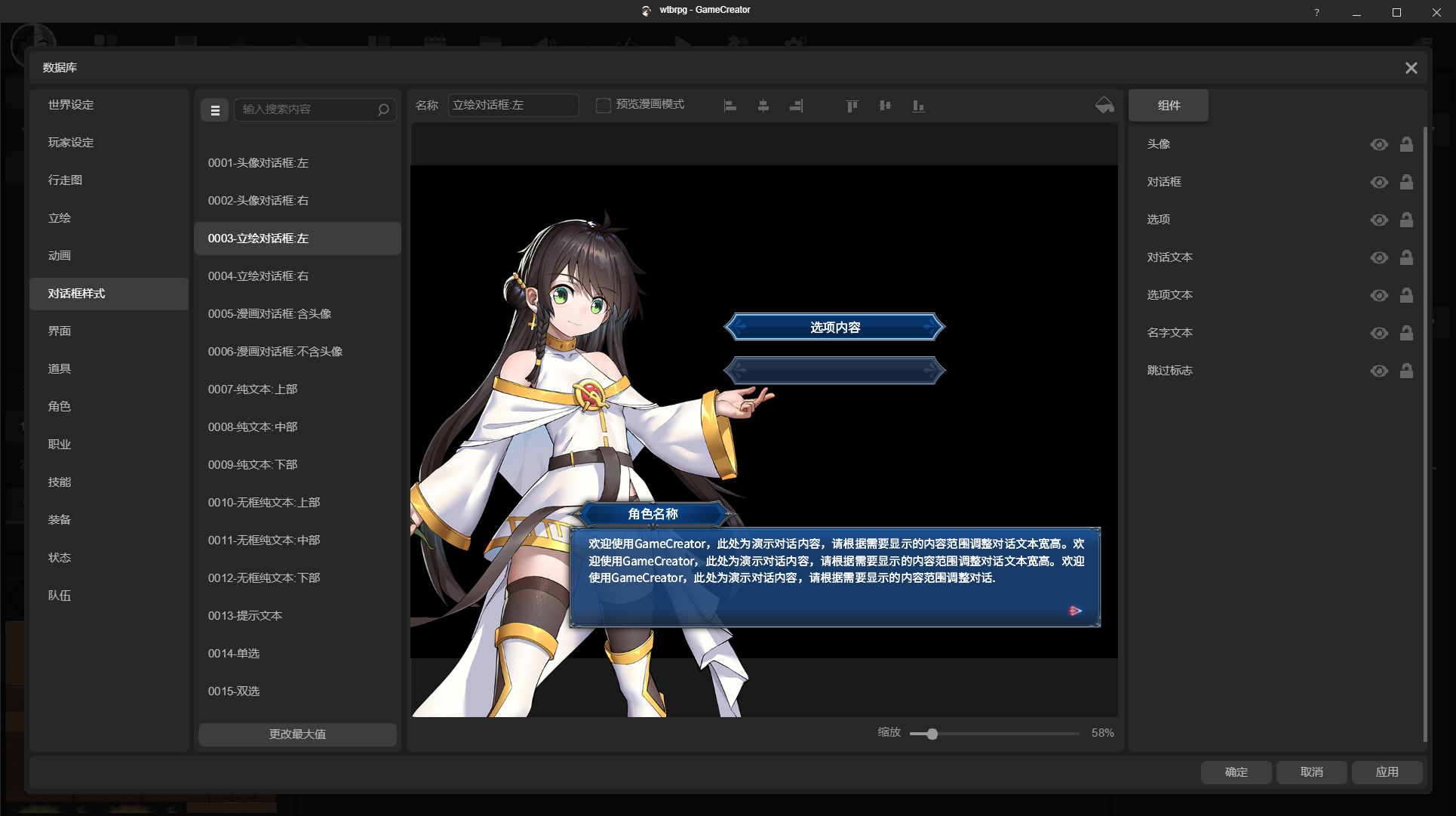Click the 应用 button

[x=1387, y=772]
